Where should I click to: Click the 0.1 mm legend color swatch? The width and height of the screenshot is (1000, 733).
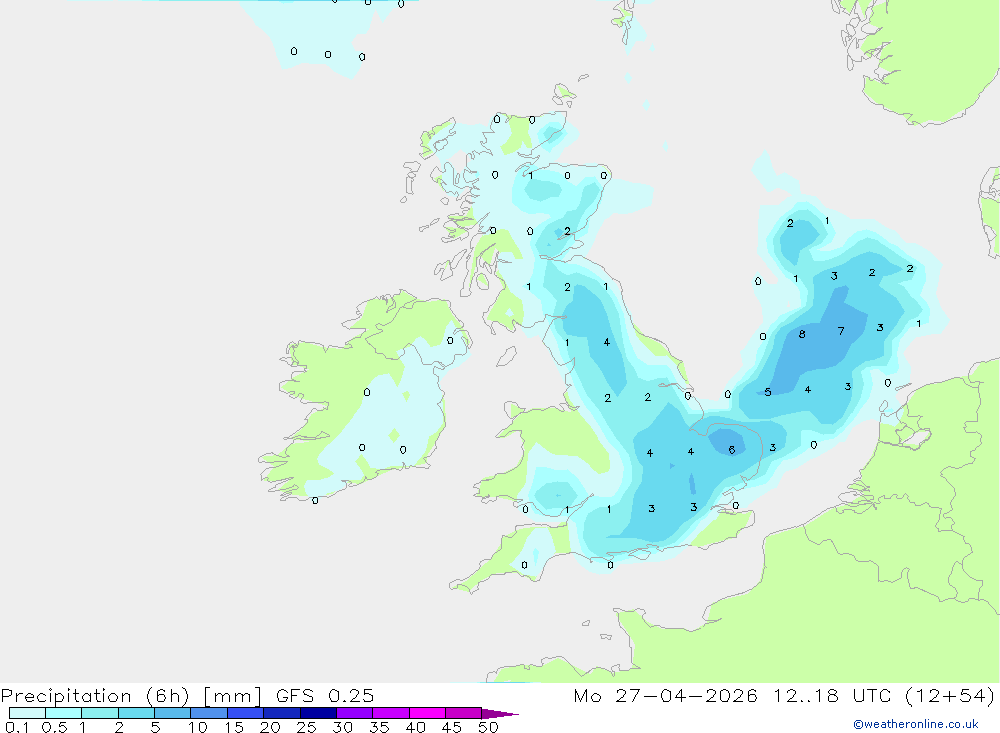pyautogui.click(x=27, y=713)
